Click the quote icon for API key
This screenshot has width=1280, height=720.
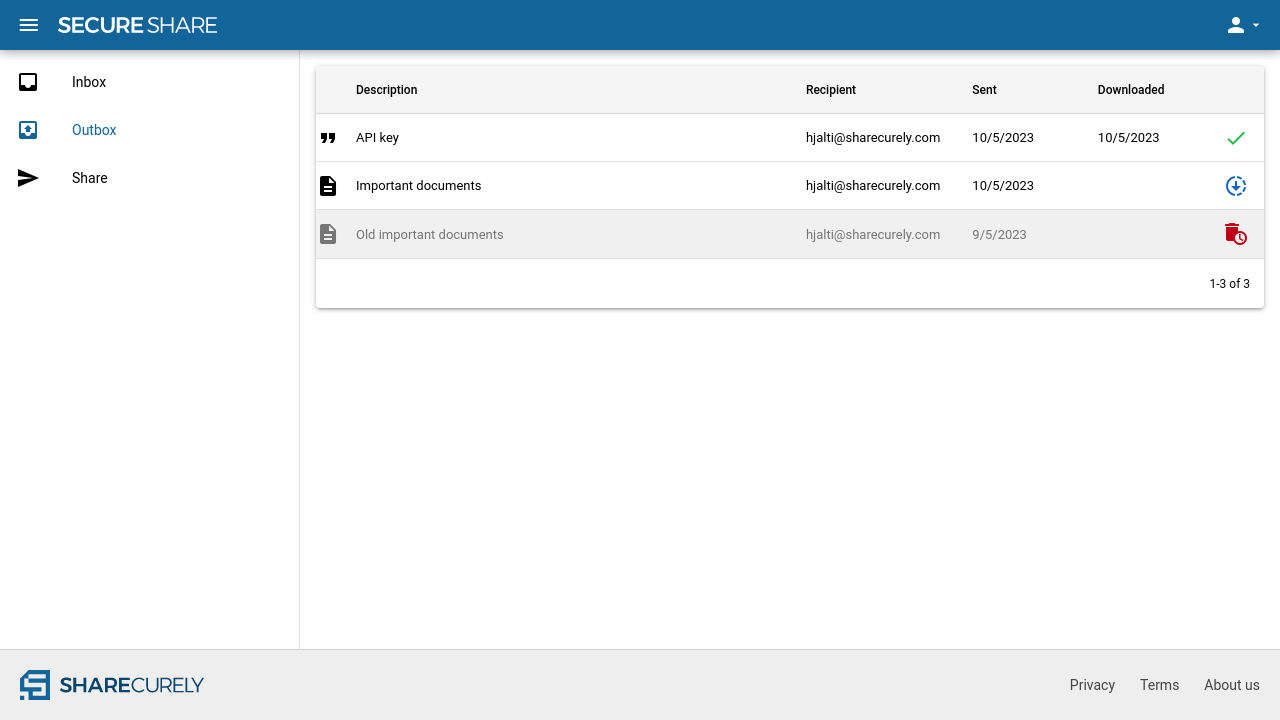pos(328,138)
